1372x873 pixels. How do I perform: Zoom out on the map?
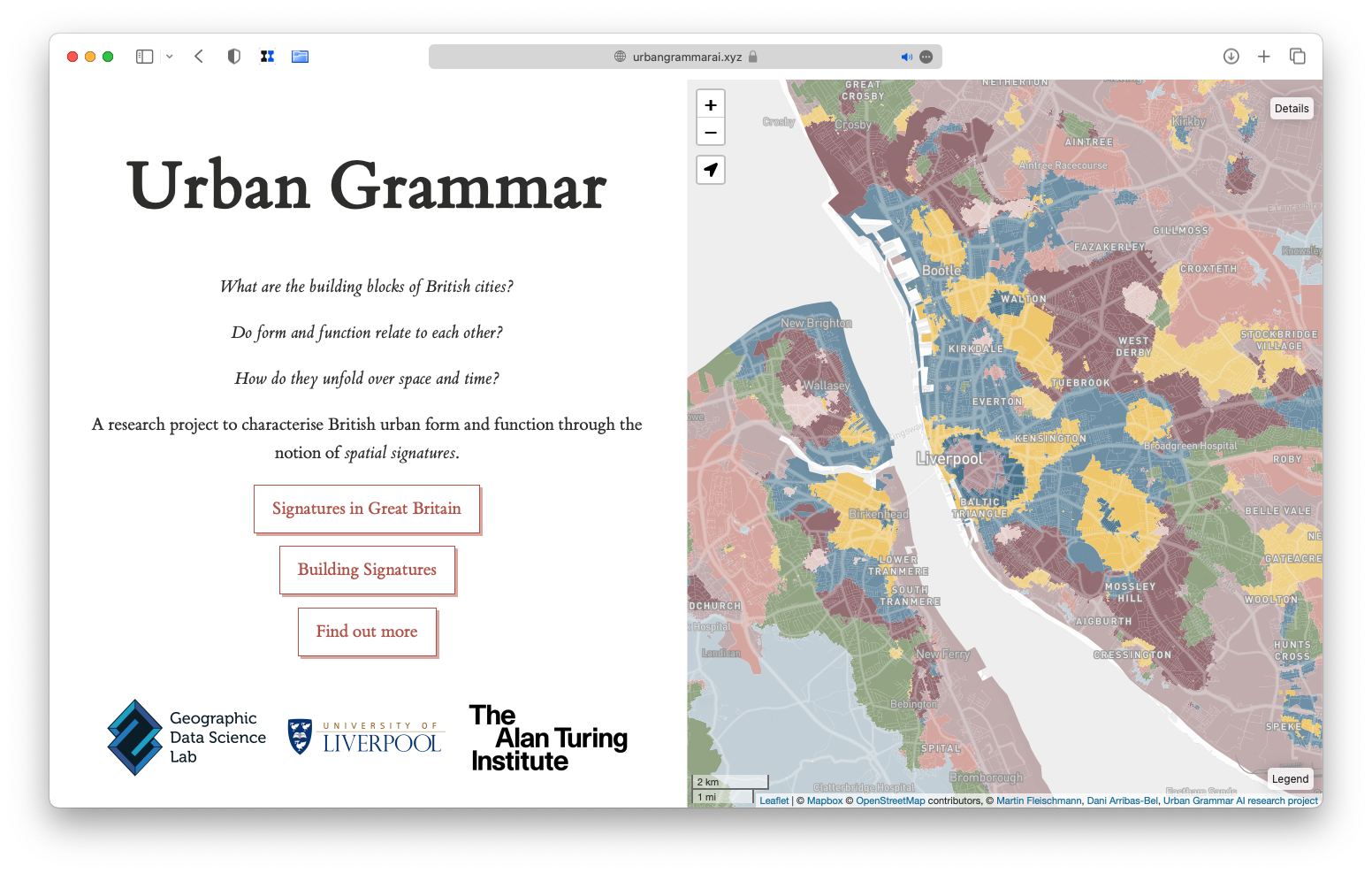(x=711, y=132)
